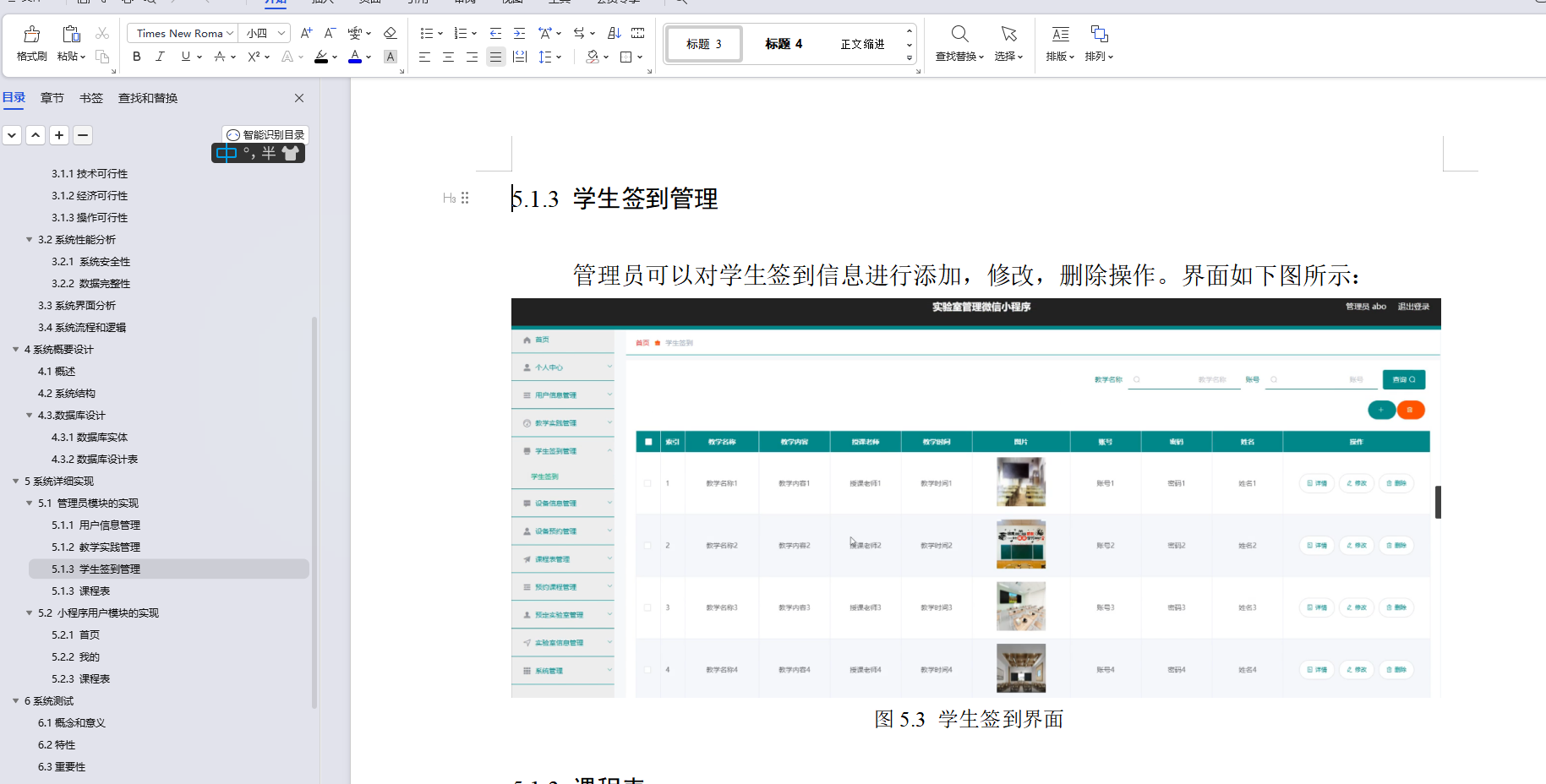Apply superscript formatting with X² icon

click(252, 57)
